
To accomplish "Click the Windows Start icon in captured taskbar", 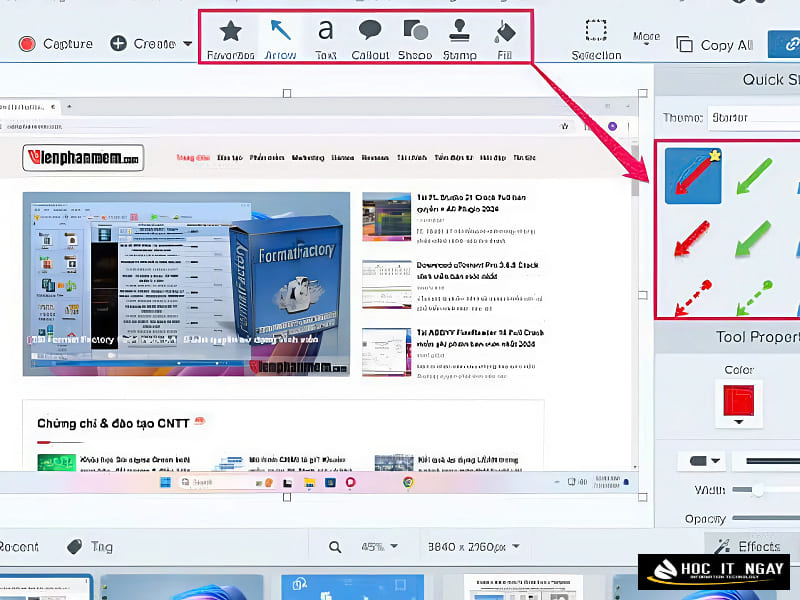I will click(x=165, y=482).
